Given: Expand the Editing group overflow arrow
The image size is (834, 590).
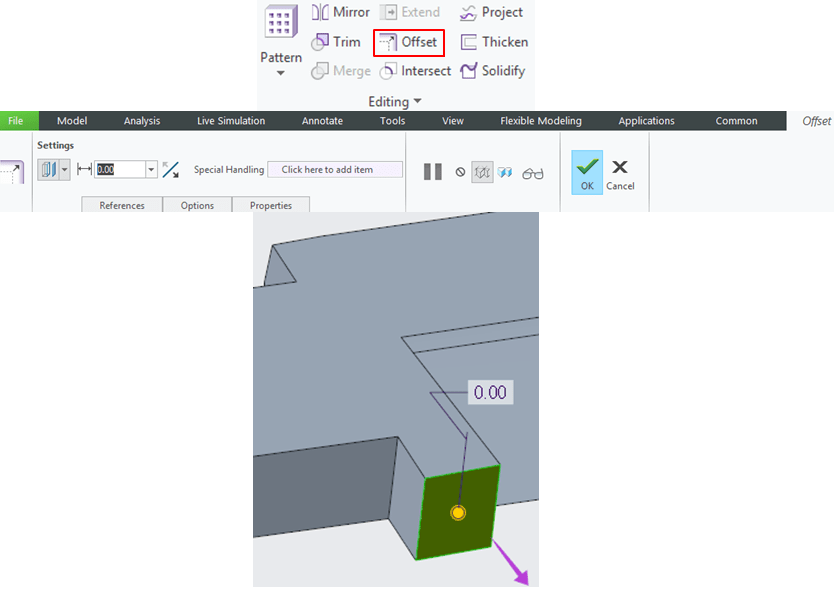Looking at the screenshot, I should tap(417, 102).
